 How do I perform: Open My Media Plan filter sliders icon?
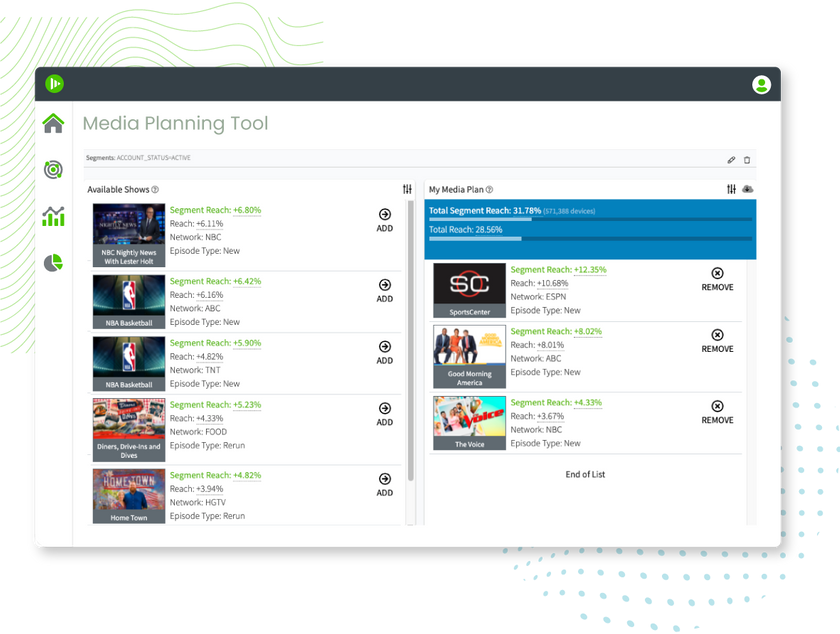[x=731, y=189]
